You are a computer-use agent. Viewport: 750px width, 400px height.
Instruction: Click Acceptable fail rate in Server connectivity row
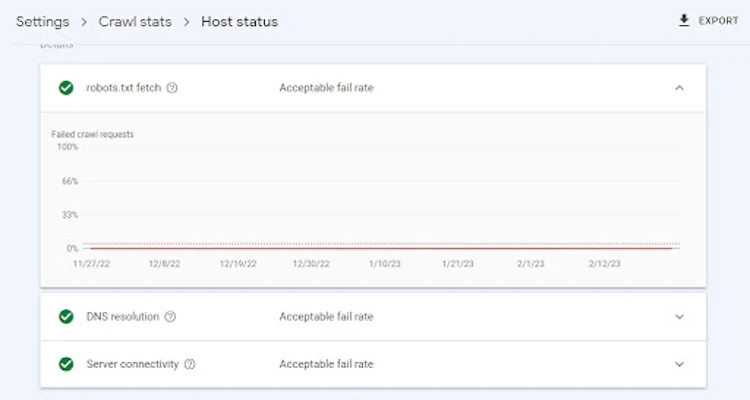click(x=326, y=364)
